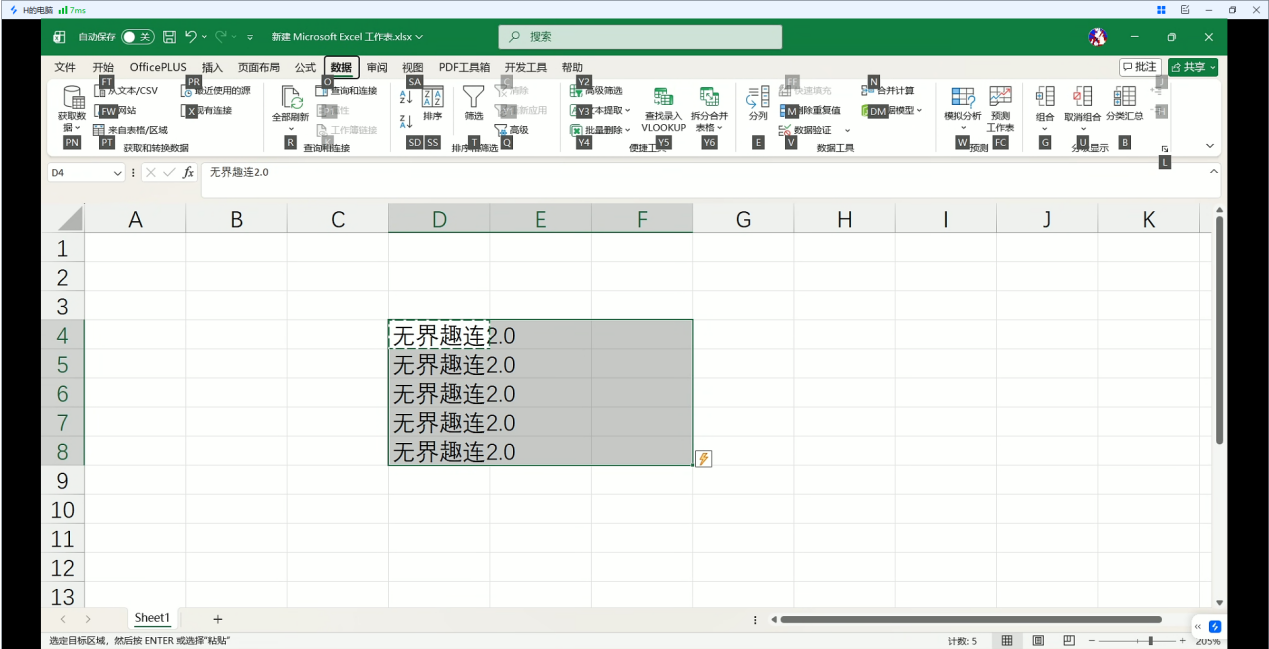Switch to Page Break Preview in status bar
The image size is (1269, 649).
(1069, 640)
